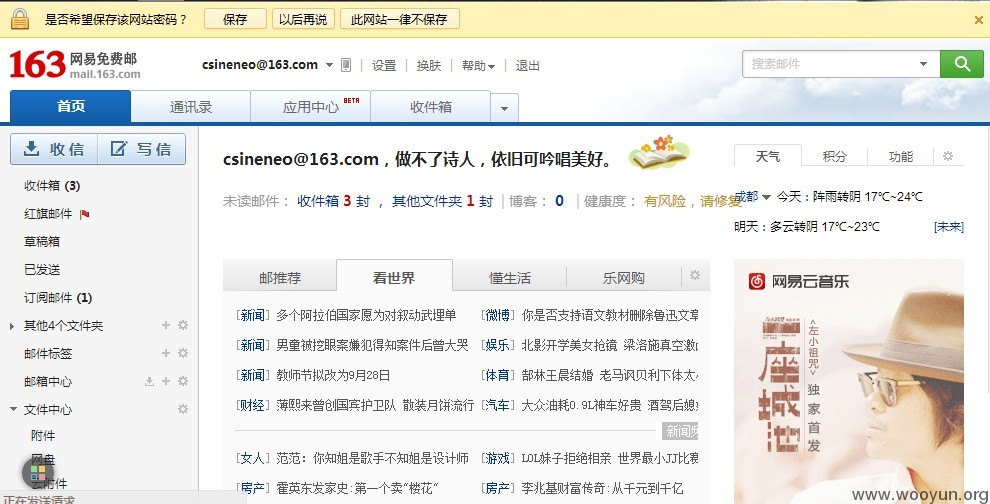990x504 pixels.
Task: Open the 设置 link
Action: coord(384,66)
